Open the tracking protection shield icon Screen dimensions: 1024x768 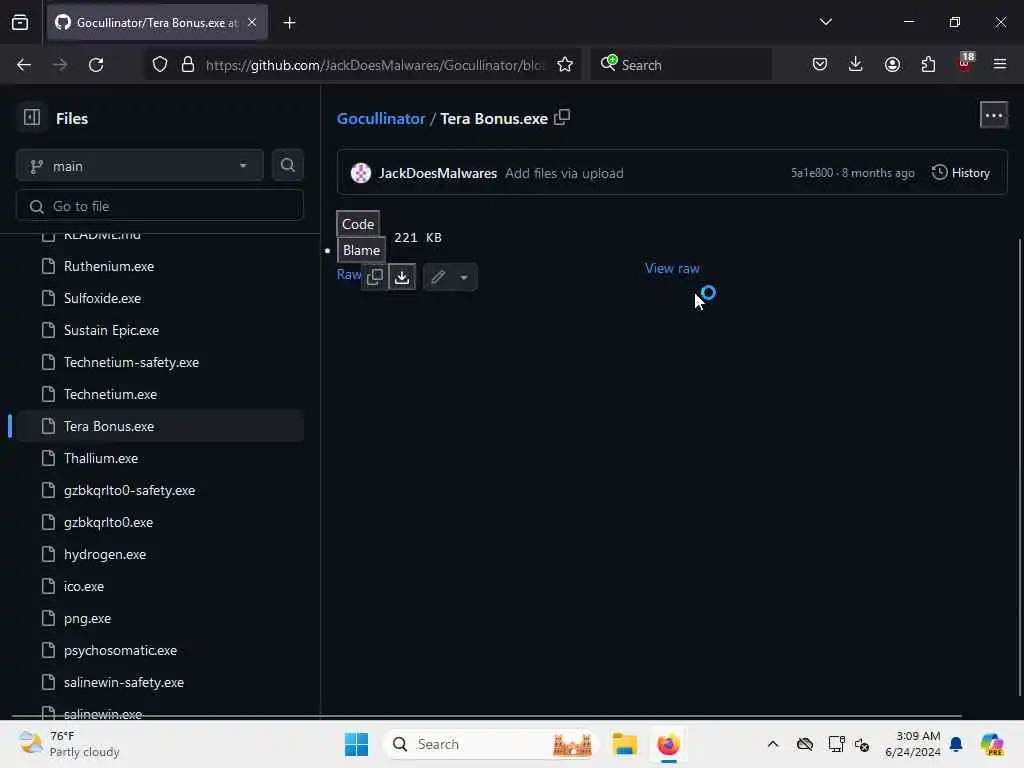pyautogui.click(x=160, y=65)
